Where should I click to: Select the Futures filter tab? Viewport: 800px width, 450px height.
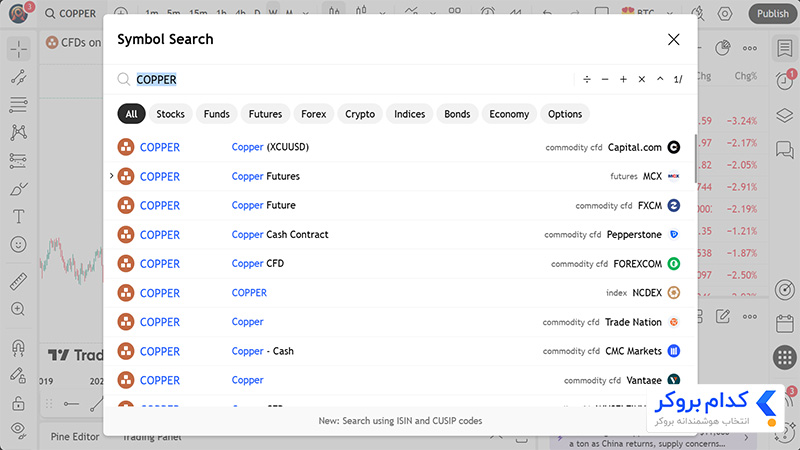pos(265,114)
